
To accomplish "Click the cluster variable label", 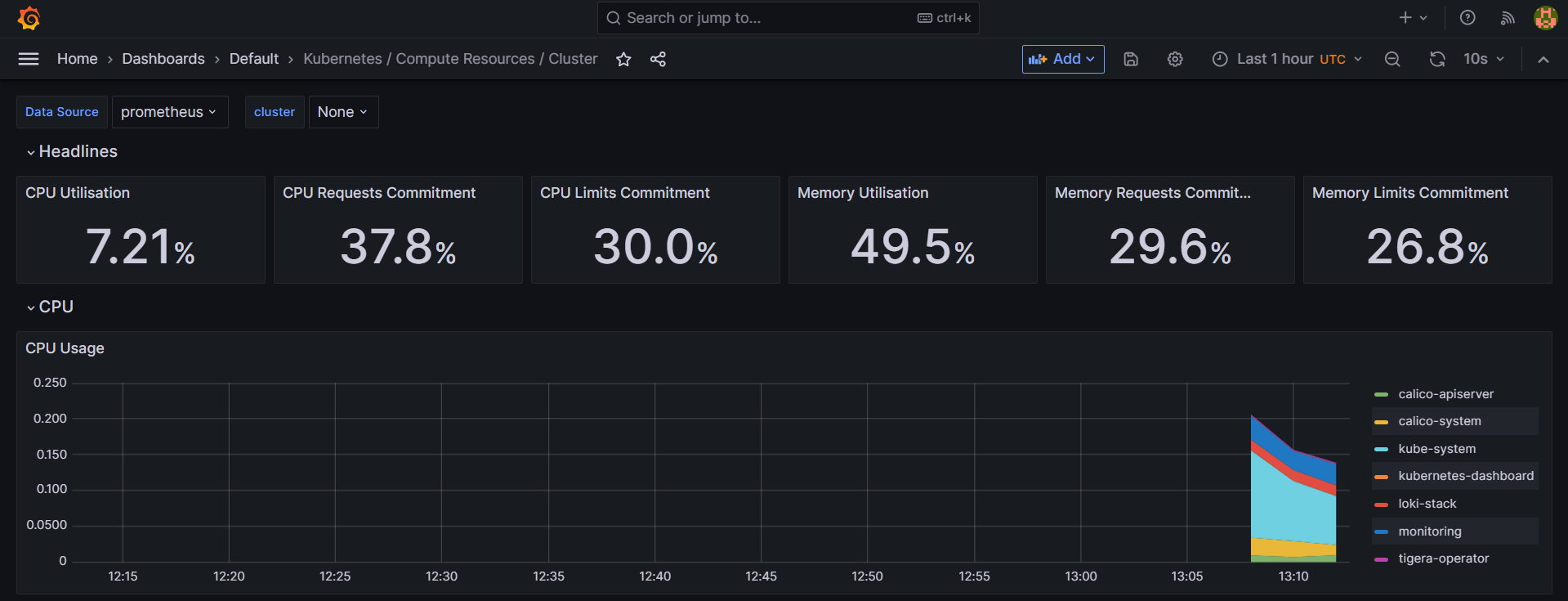I will click(x=275, y=112).
